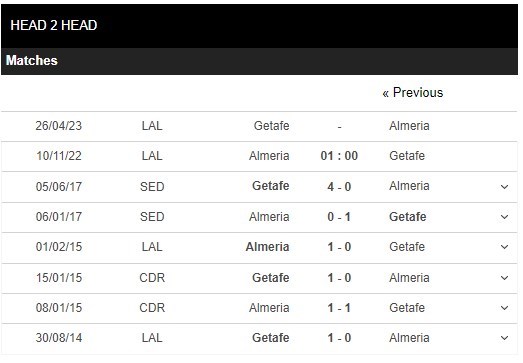Screen dimensions: 523x363
Task: Click the 0 - 1 score on 06/01/17
Action: (339, 217)
